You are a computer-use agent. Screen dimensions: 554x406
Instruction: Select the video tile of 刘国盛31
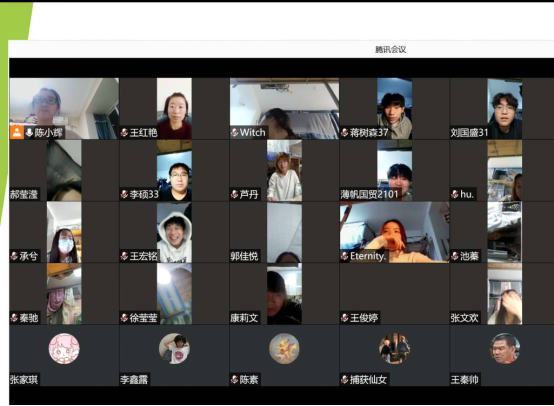pyautogui.click(x=505, y=108)
